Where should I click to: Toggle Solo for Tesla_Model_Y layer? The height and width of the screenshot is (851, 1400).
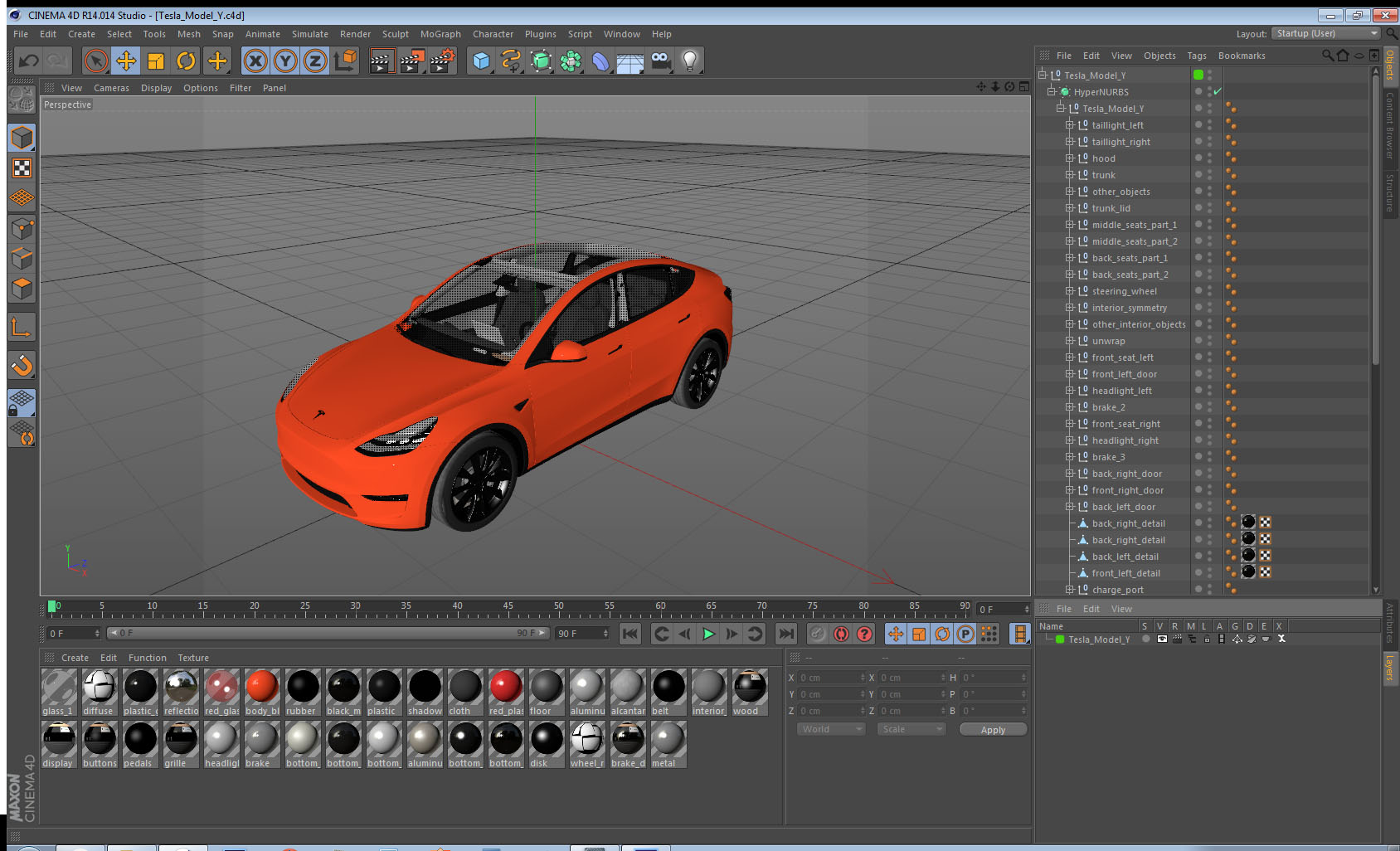(1146, 639)
